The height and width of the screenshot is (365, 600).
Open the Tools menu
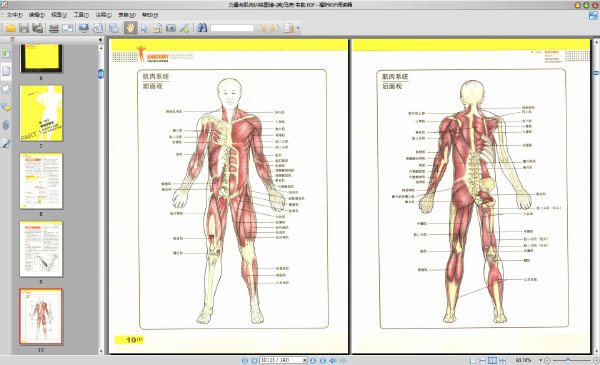(x=81, y=15)
